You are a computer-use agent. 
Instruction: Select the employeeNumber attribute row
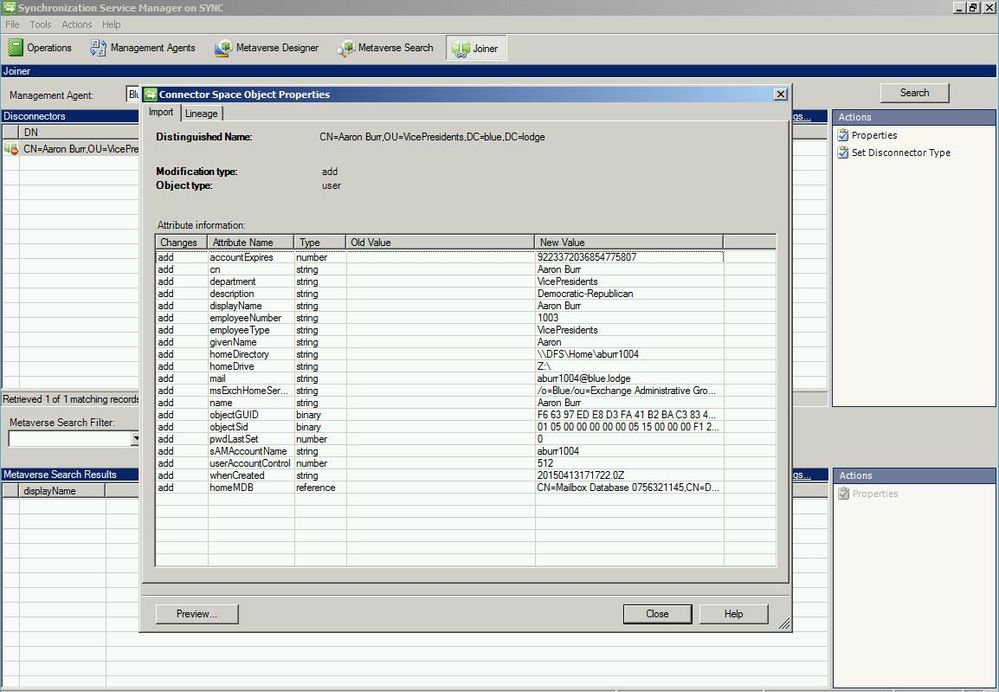(x=440, y=318)
